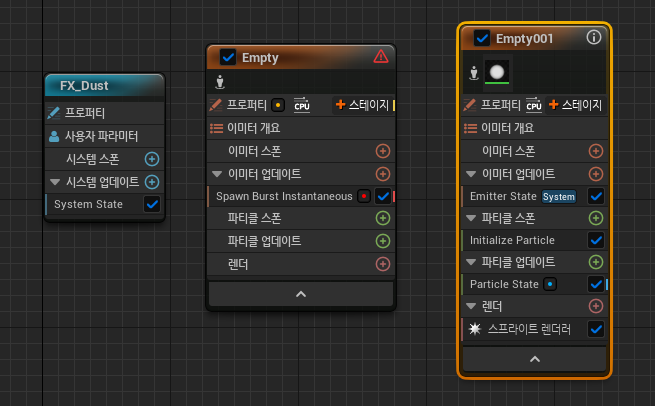This screenshot has height=406, width=655.
Task: Collapse the Empty001 emitter node chevron
Action: point(535,359)
